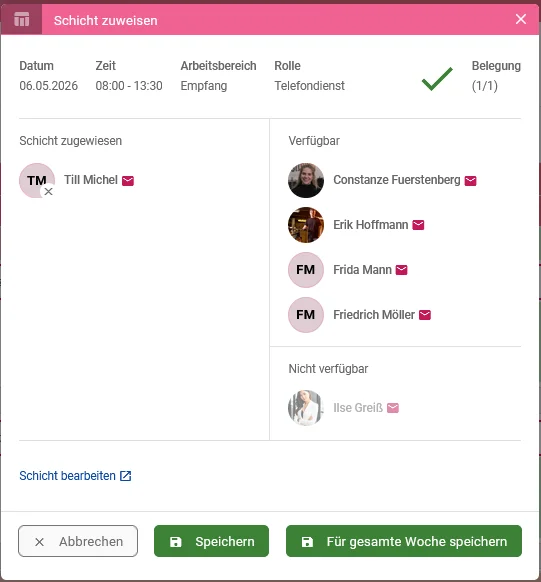Click the Schicht zuweisen dialog title
Image resolution: width=541 pixels, height=582 pixels.
point(106,20)
